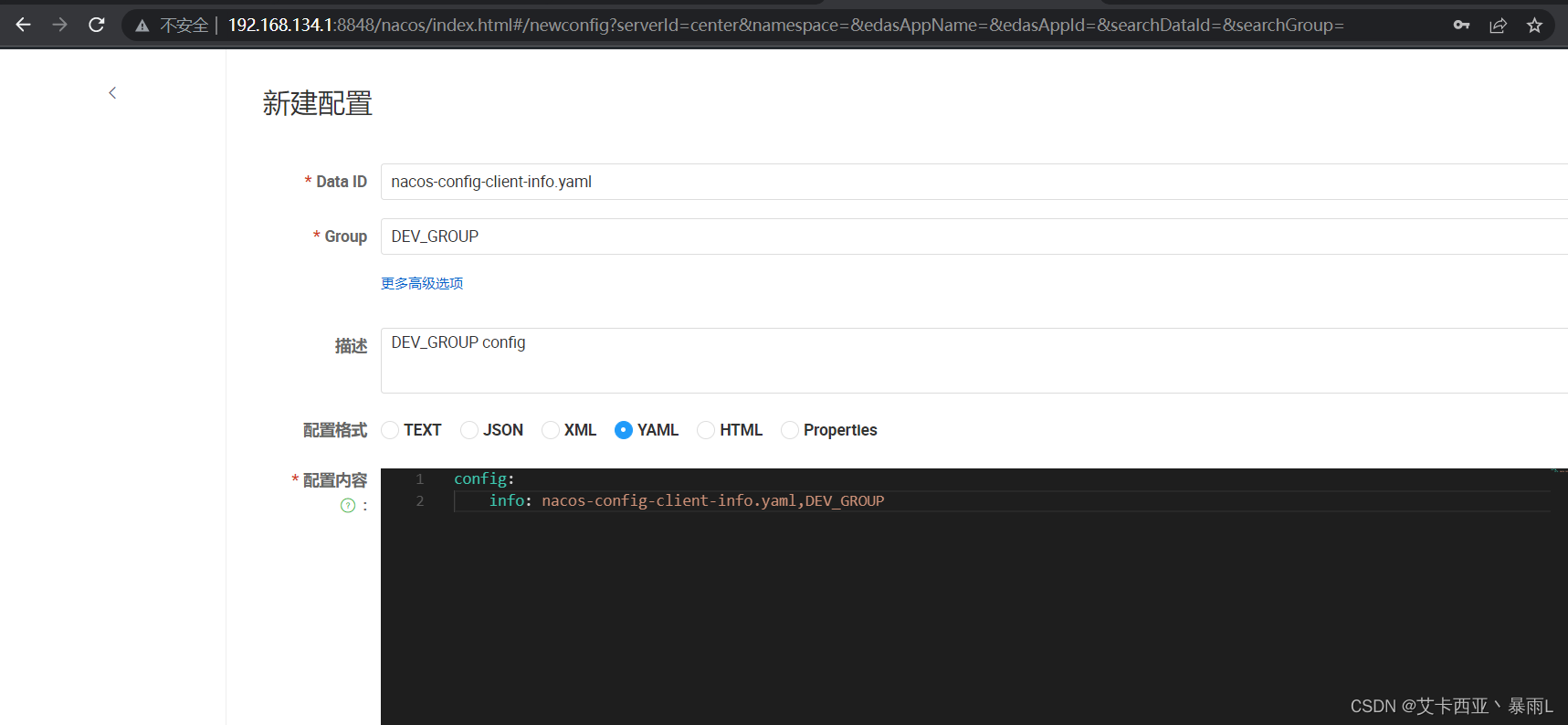Click the Data ID input field
The image size is (1568, 725).
pyautogui.click(x=974, y=182)
